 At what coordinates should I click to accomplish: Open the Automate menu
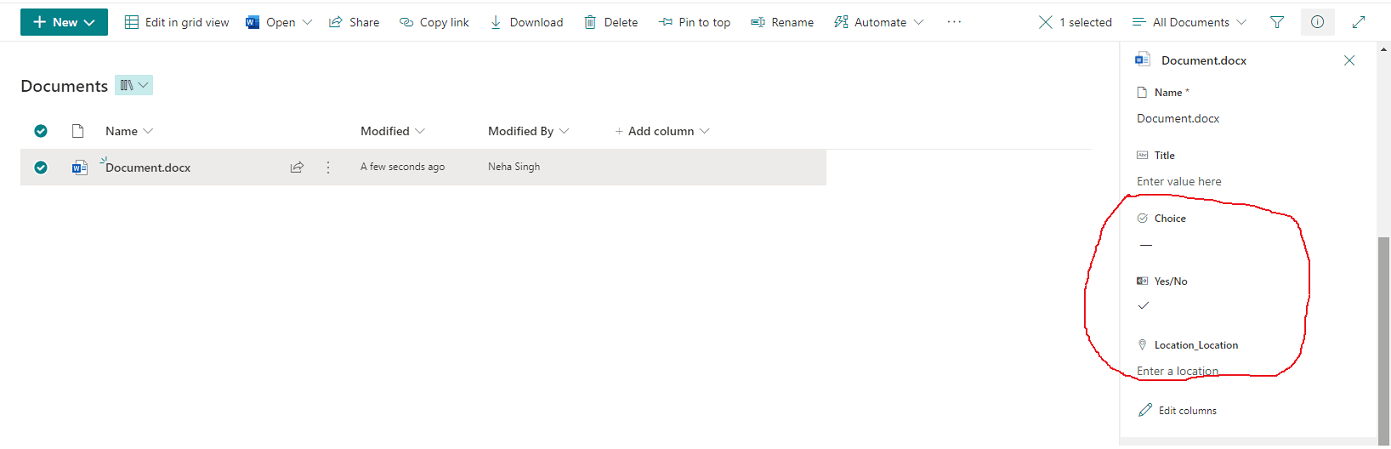(x=879, y=22)
